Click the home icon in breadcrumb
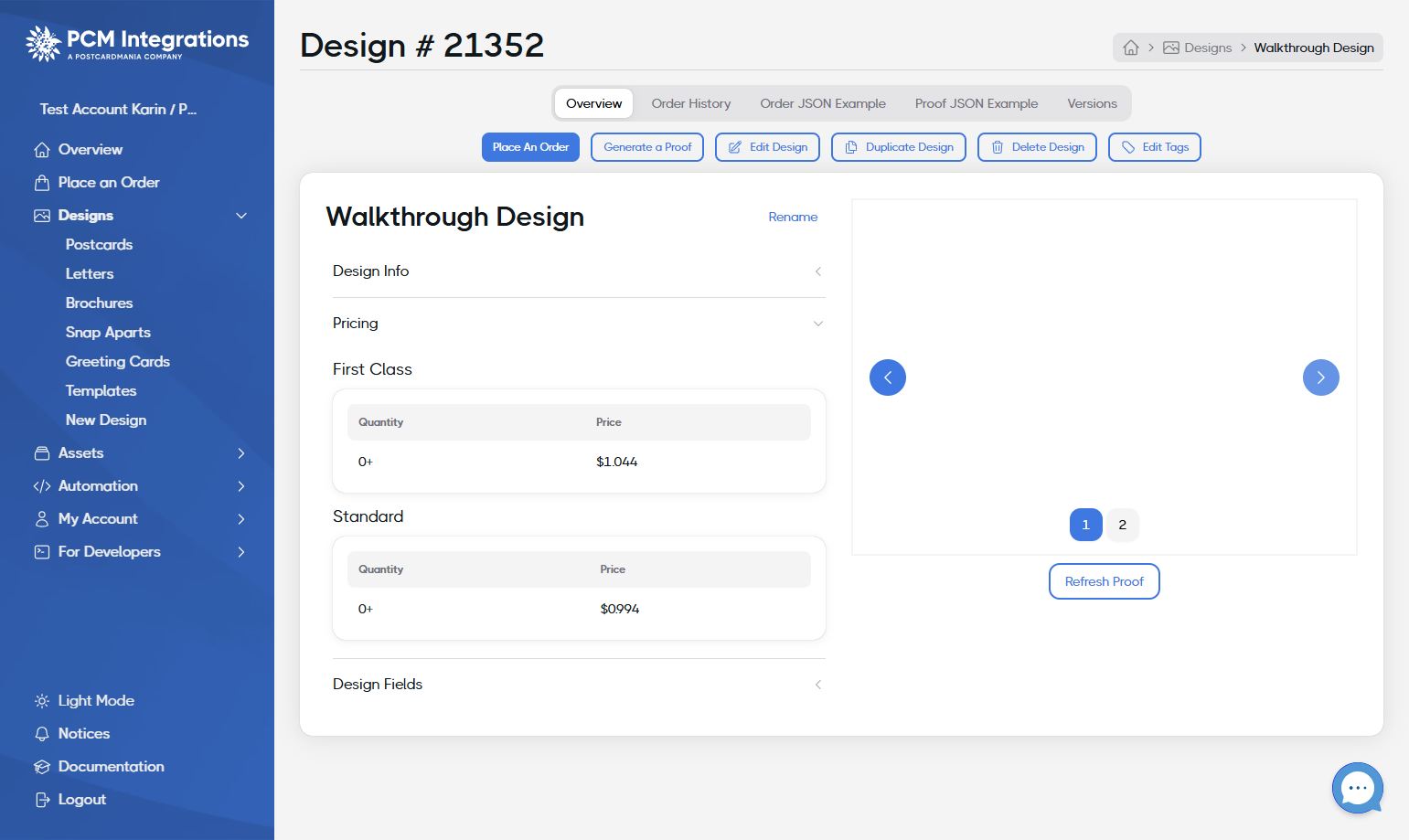Image resolution: width=1409 pixels, height=840 pixels. click(x=1131, y=48)
